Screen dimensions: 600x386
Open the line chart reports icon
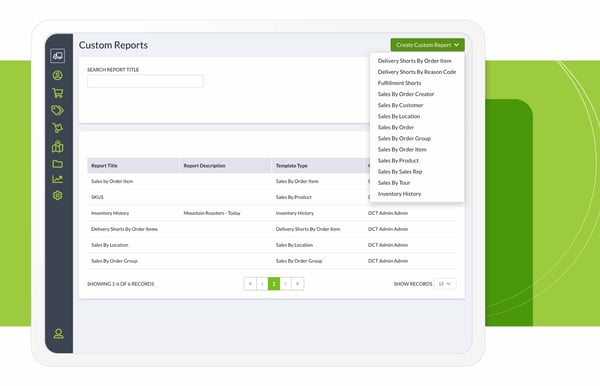[x=57, y=179]
